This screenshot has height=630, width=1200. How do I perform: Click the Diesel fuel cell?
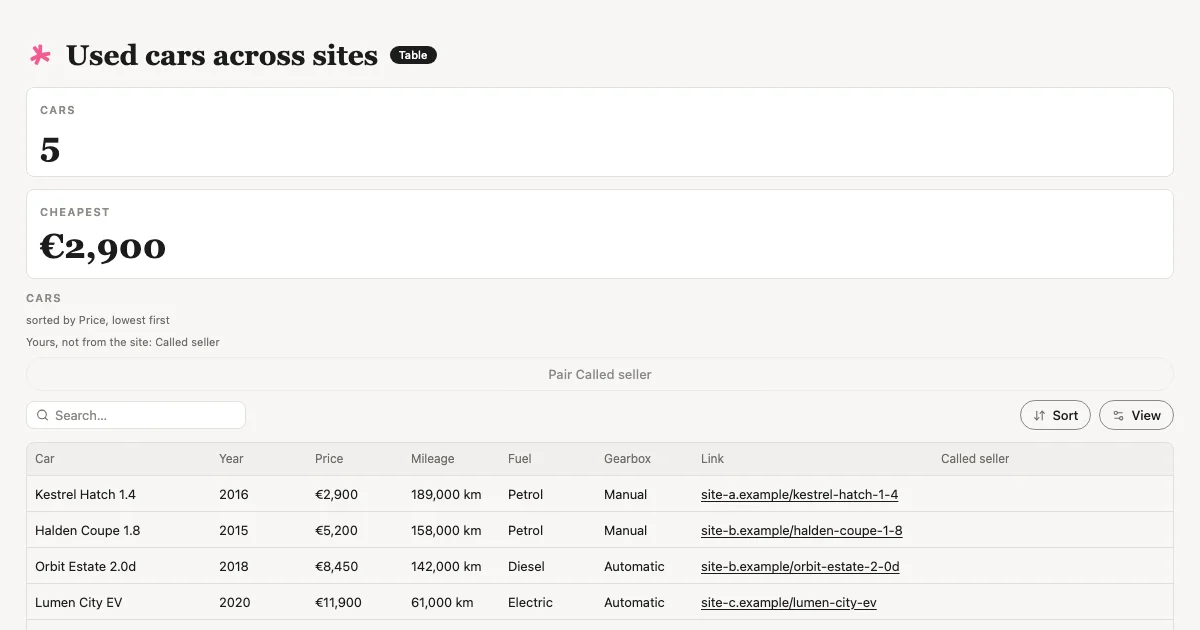[526, 566]
